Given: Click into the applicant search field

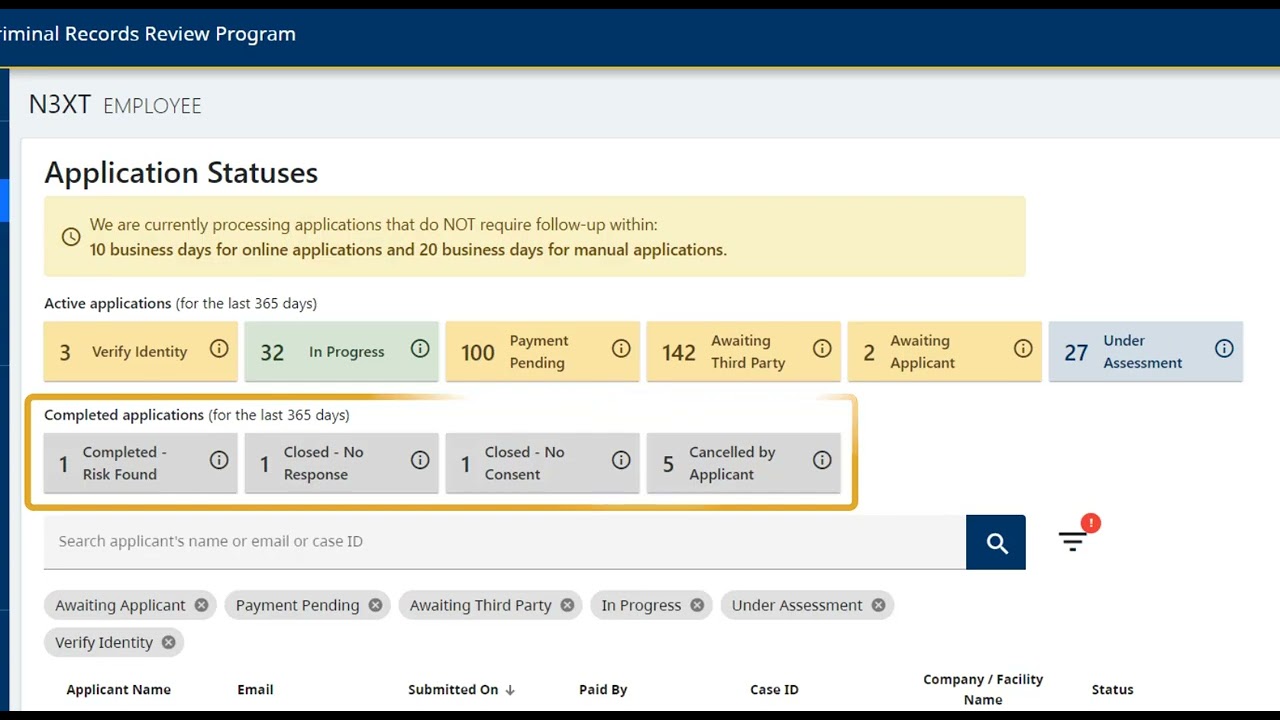Looking at the screenshot, I should click(x=500, y=541).
